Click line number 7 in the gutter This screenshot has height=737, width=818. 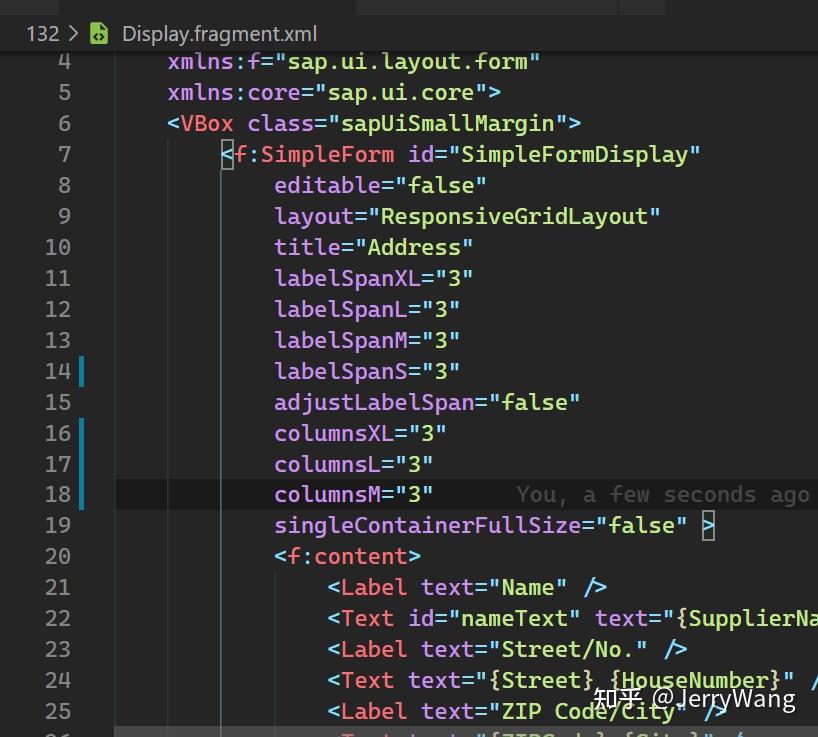(x=64, y=154)
